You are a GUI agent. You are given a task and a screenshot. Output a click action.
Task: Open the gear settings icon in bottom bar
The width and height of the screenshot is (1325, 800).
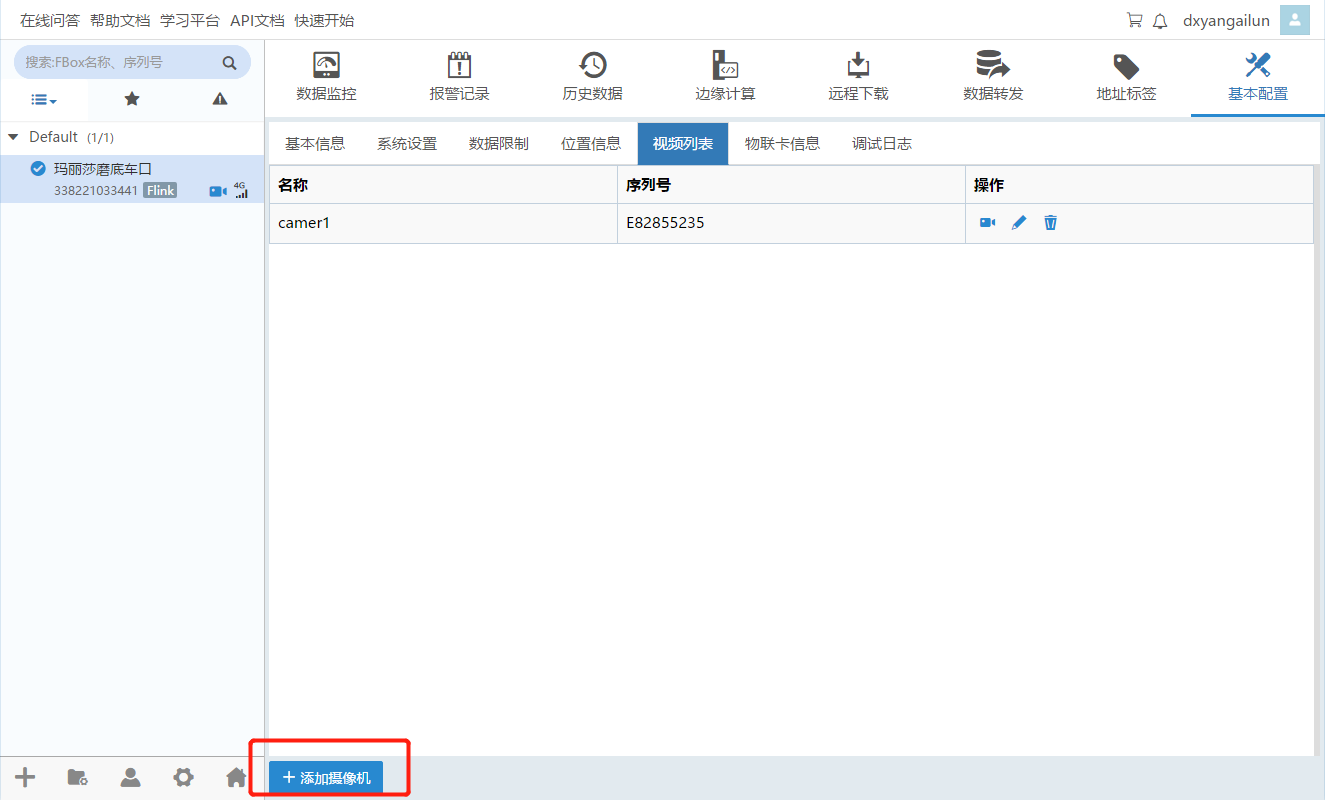pos(183,777)
